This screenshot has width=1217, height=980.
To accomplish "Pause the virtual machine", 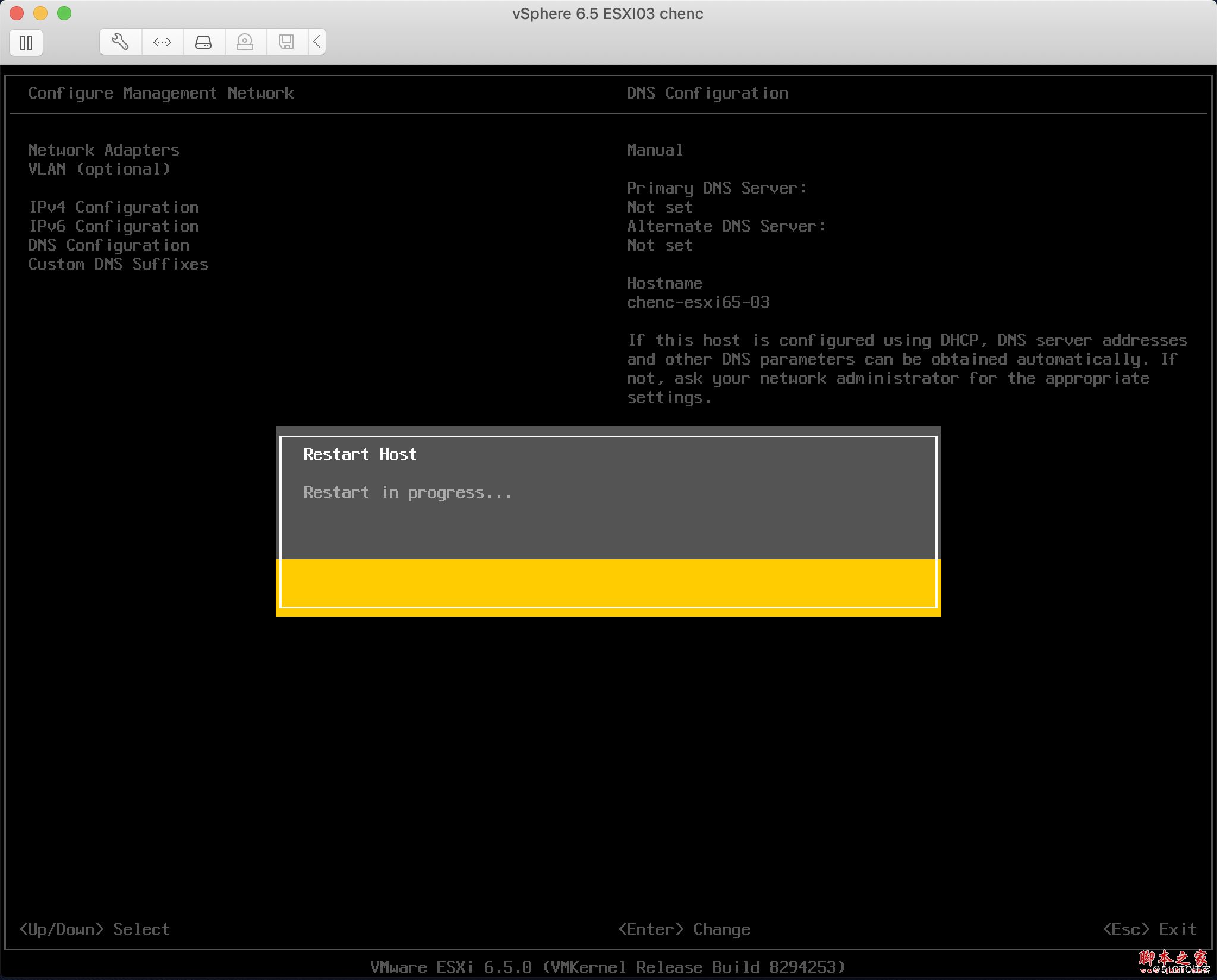I will (x=26, y=43).
